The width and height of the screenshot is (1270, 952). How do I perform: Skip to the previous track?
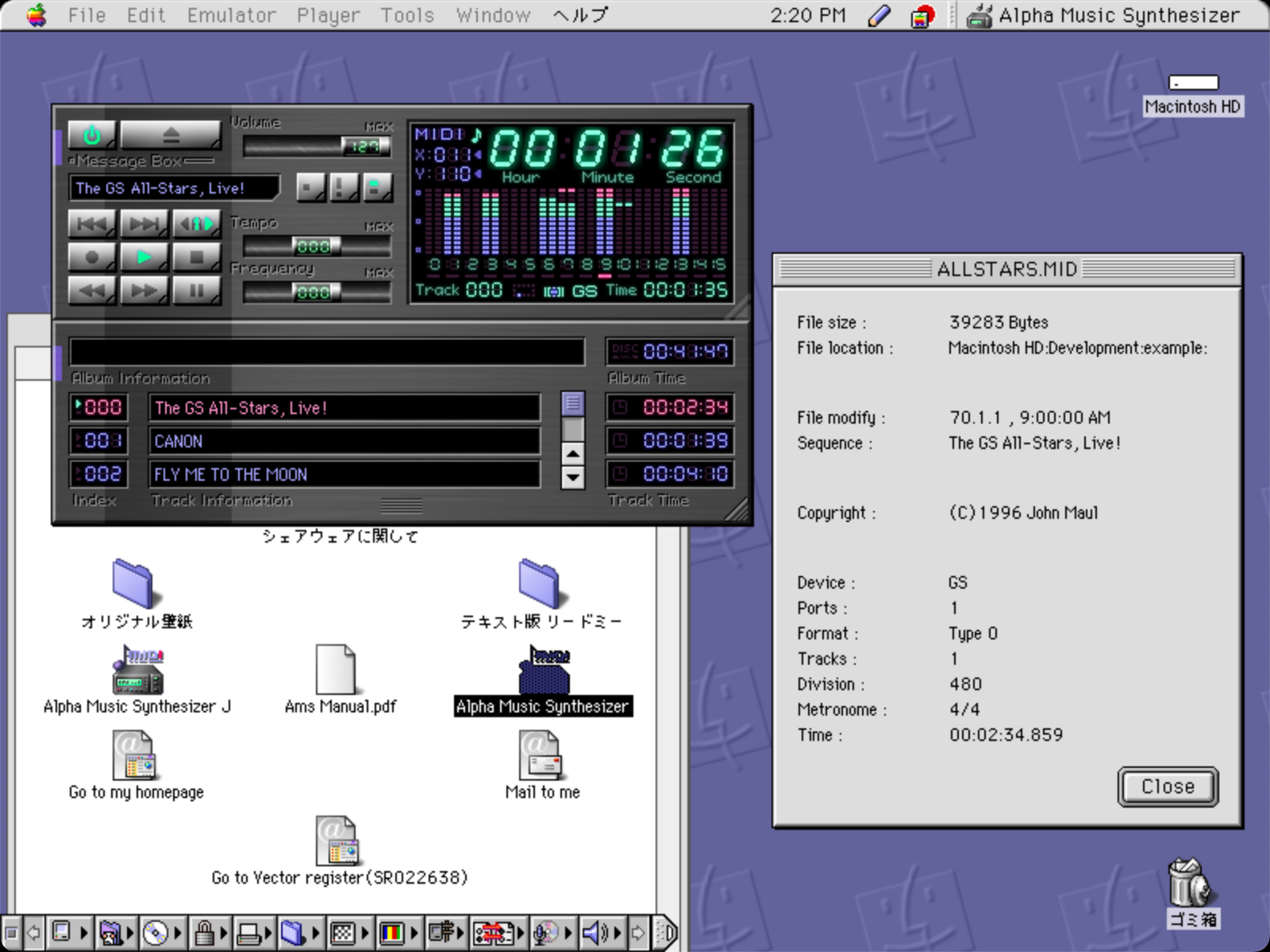(x=91, y=224)
